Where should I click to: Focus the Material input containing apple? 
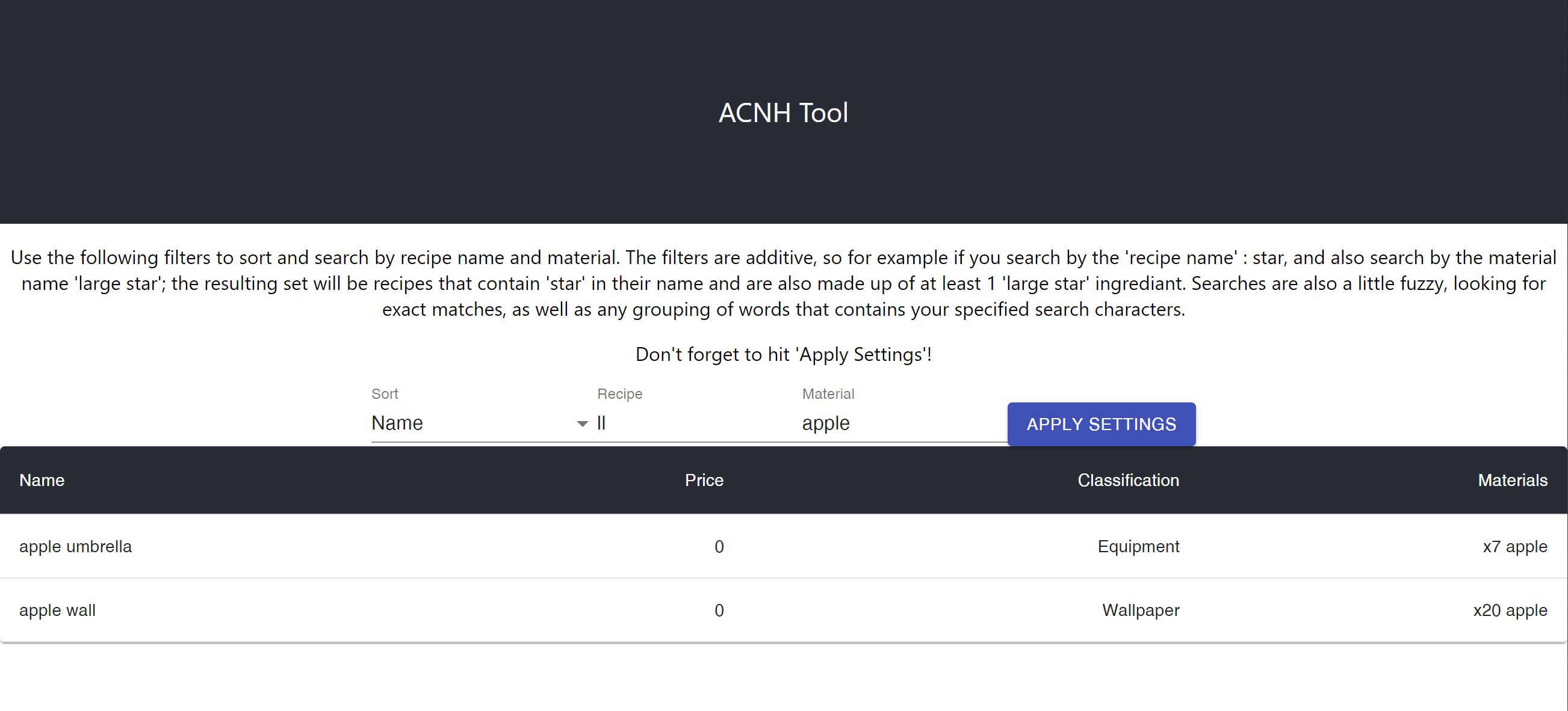point(901,423)
